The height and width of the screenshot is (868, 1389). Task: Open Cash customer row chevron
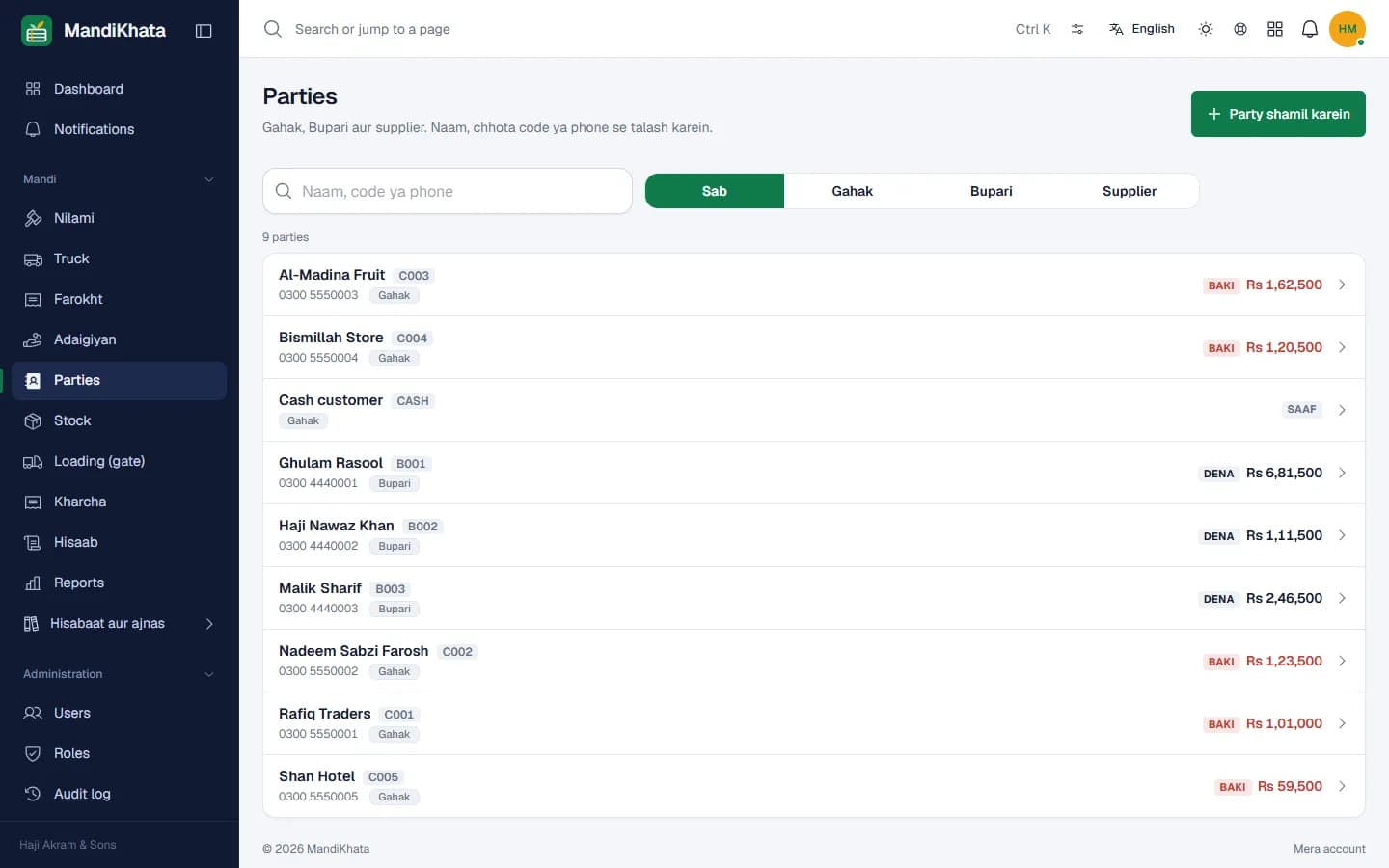click(1342, 410)
